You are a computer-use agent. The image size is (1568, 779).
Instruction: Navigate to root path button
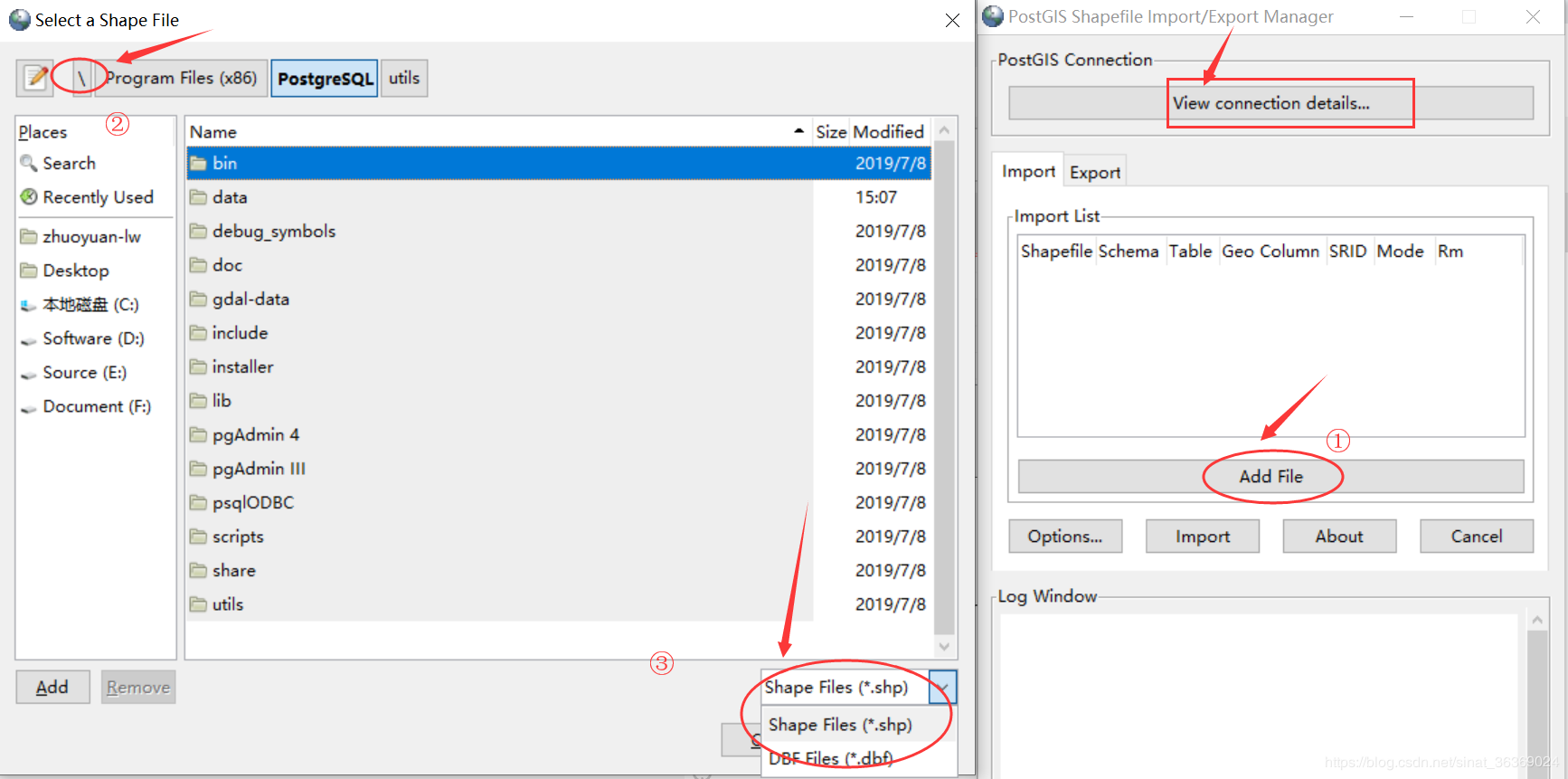(x=81, y=78)
